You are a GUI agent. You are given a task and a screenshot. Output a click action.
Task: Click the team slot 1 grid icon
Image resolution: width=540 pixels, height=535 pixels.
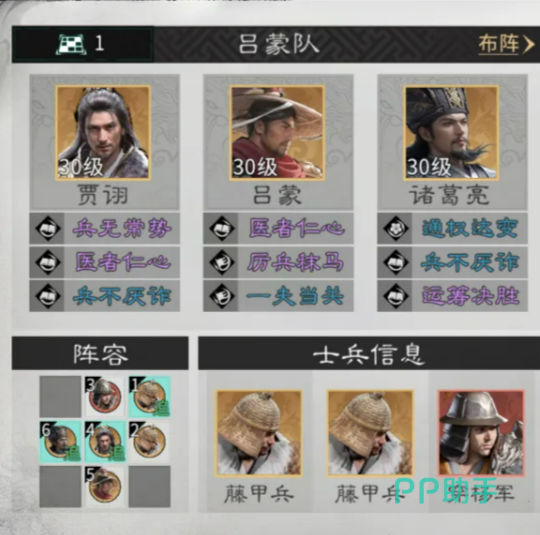tap(71, 44)
